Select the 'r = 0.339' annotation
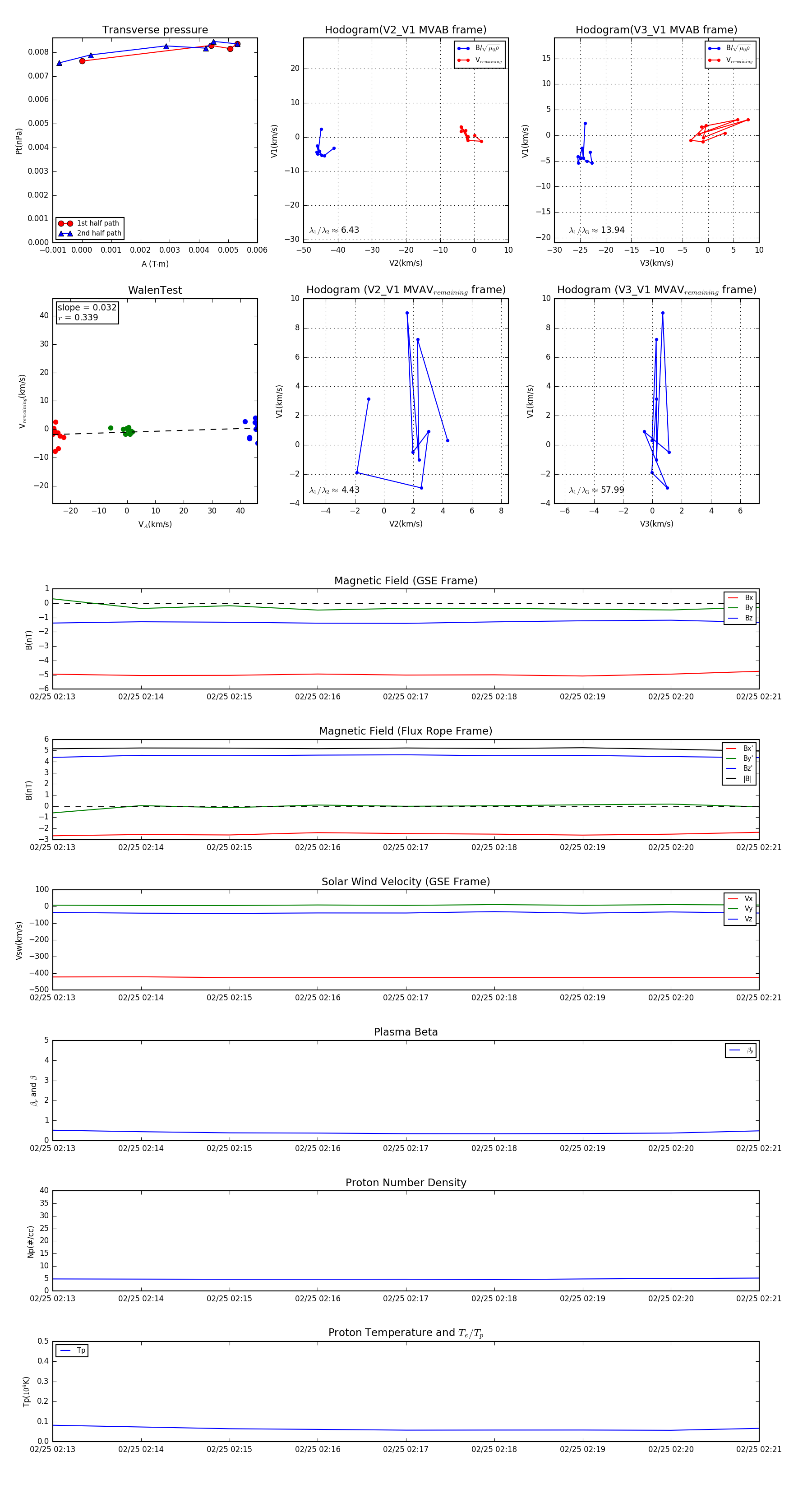 click(x=78, y=317)
